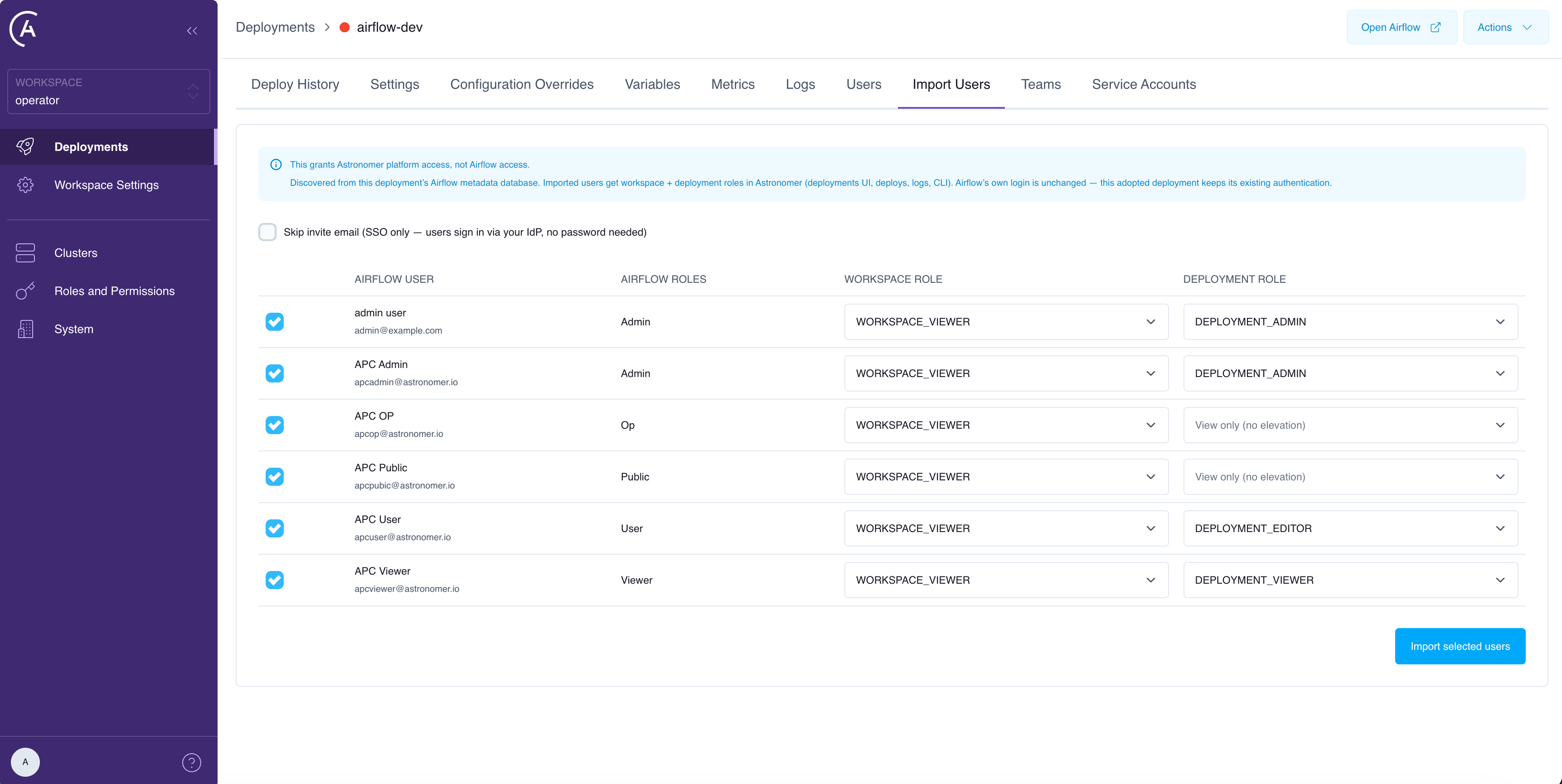Open the WORKSPACE operator selector
The image size is (1562, 784).
108,92
